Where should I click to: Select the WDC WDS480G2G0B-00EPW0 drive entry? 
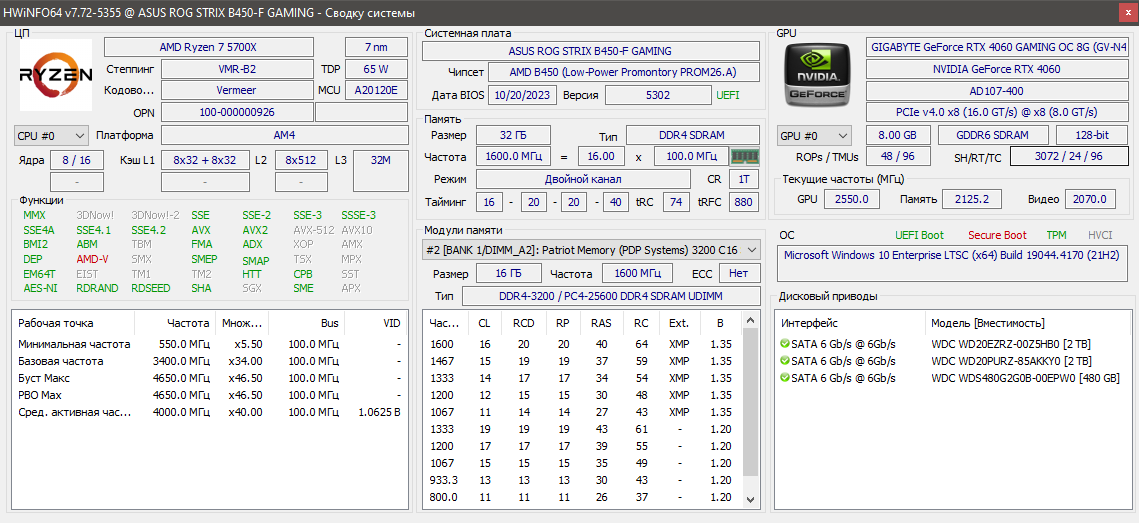coord(954,378)
